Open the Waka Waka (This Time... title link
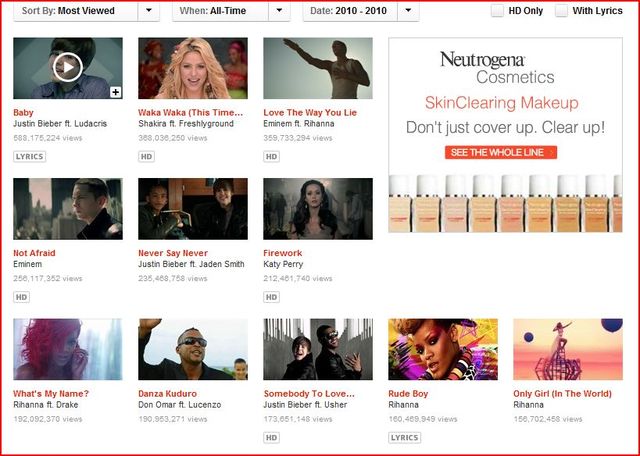 tap(191, 113)
